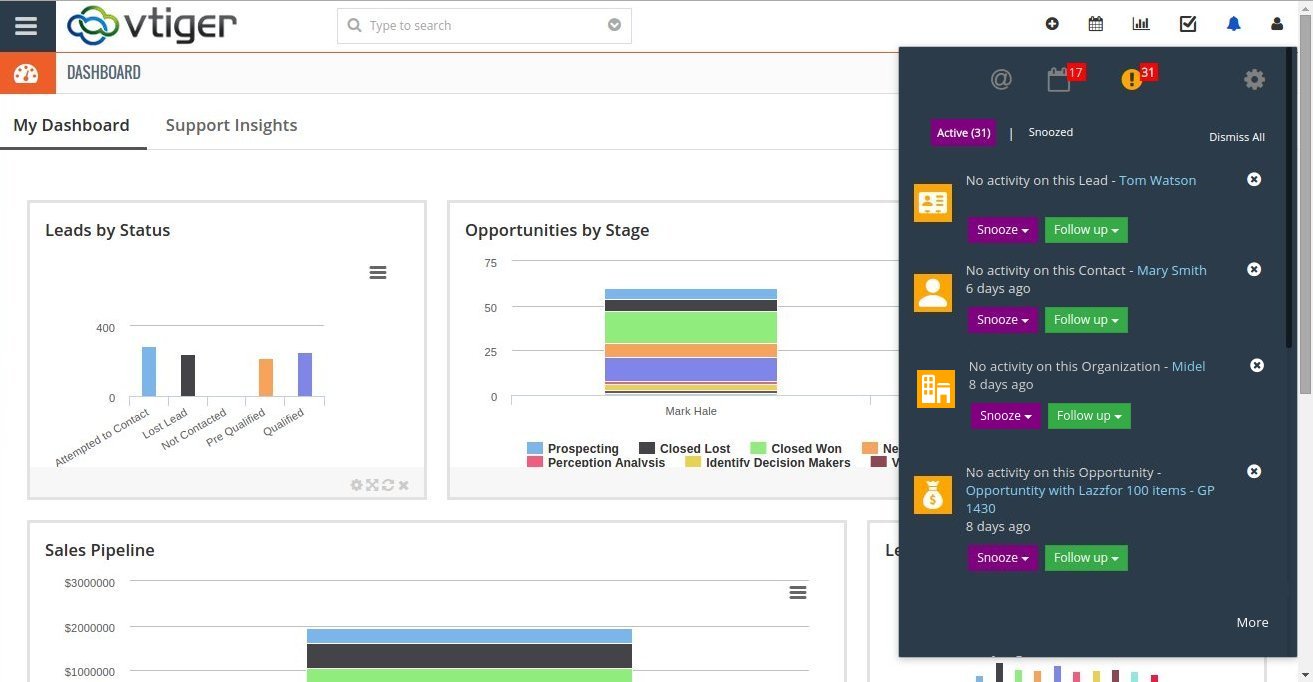Open the Leads by Status widget settings gear
1313x682 pixels.
(x=356, y=484)
